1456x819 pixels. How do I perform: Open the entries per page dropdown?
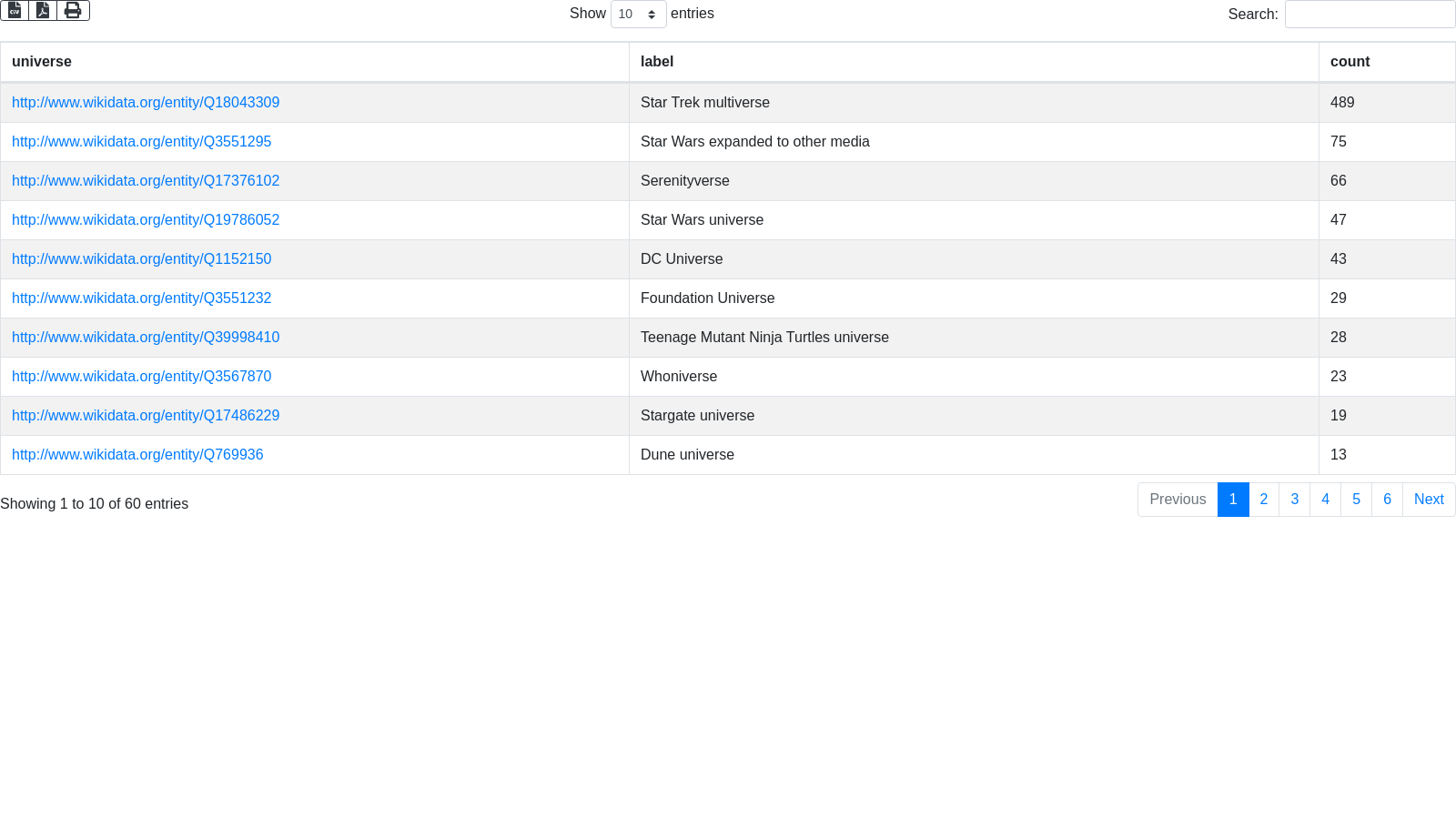[638, 15]
